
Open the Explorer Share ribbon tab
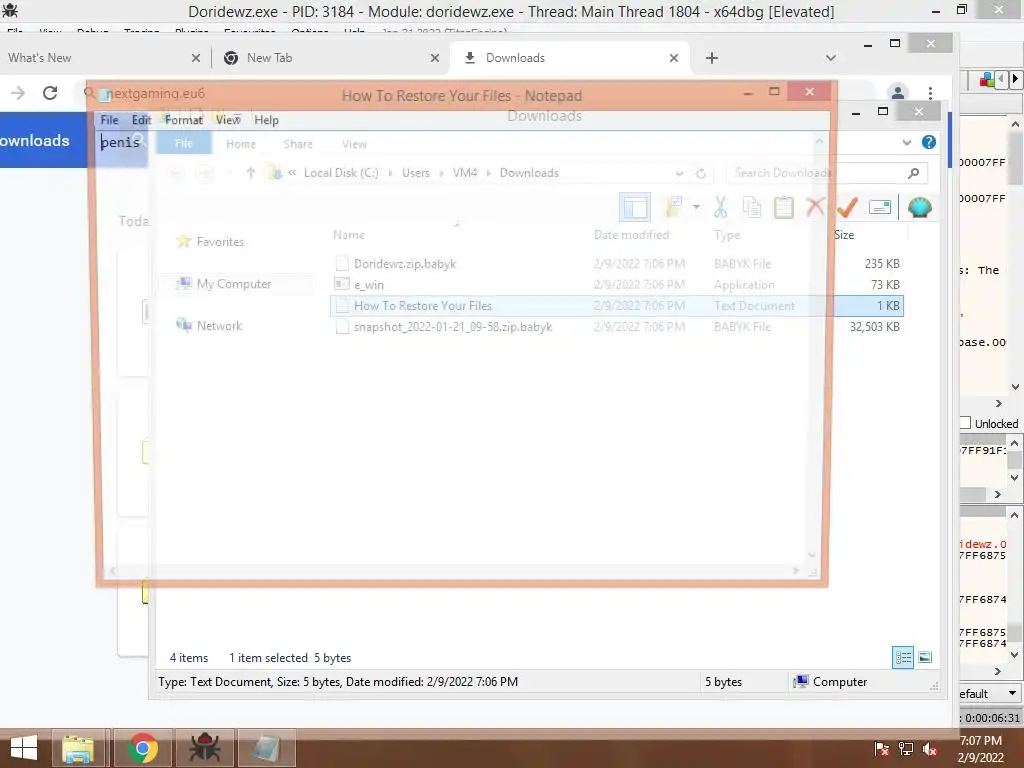[x=298, y=144]
